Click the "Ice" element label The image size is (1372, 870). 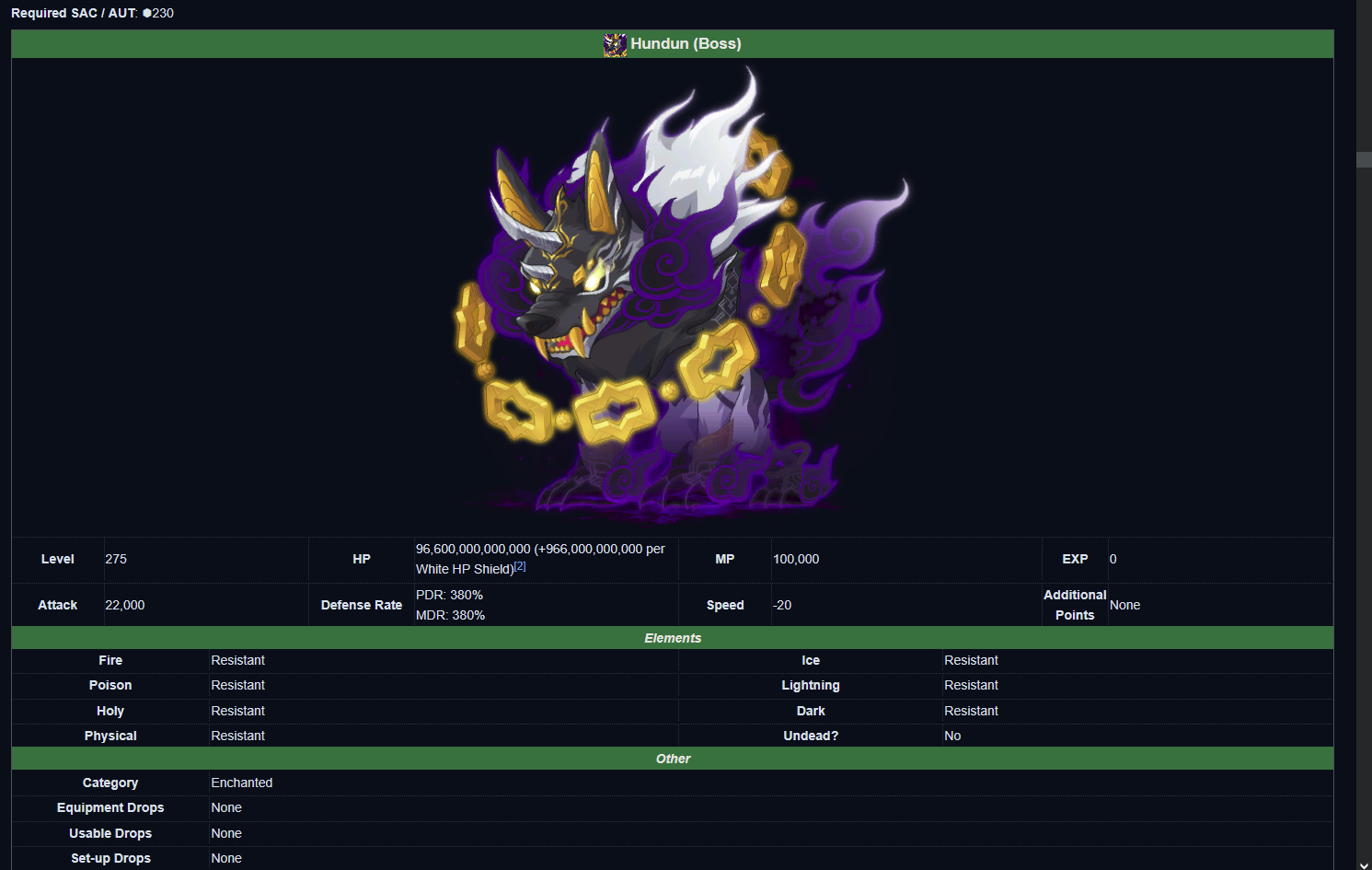(811, 660)
